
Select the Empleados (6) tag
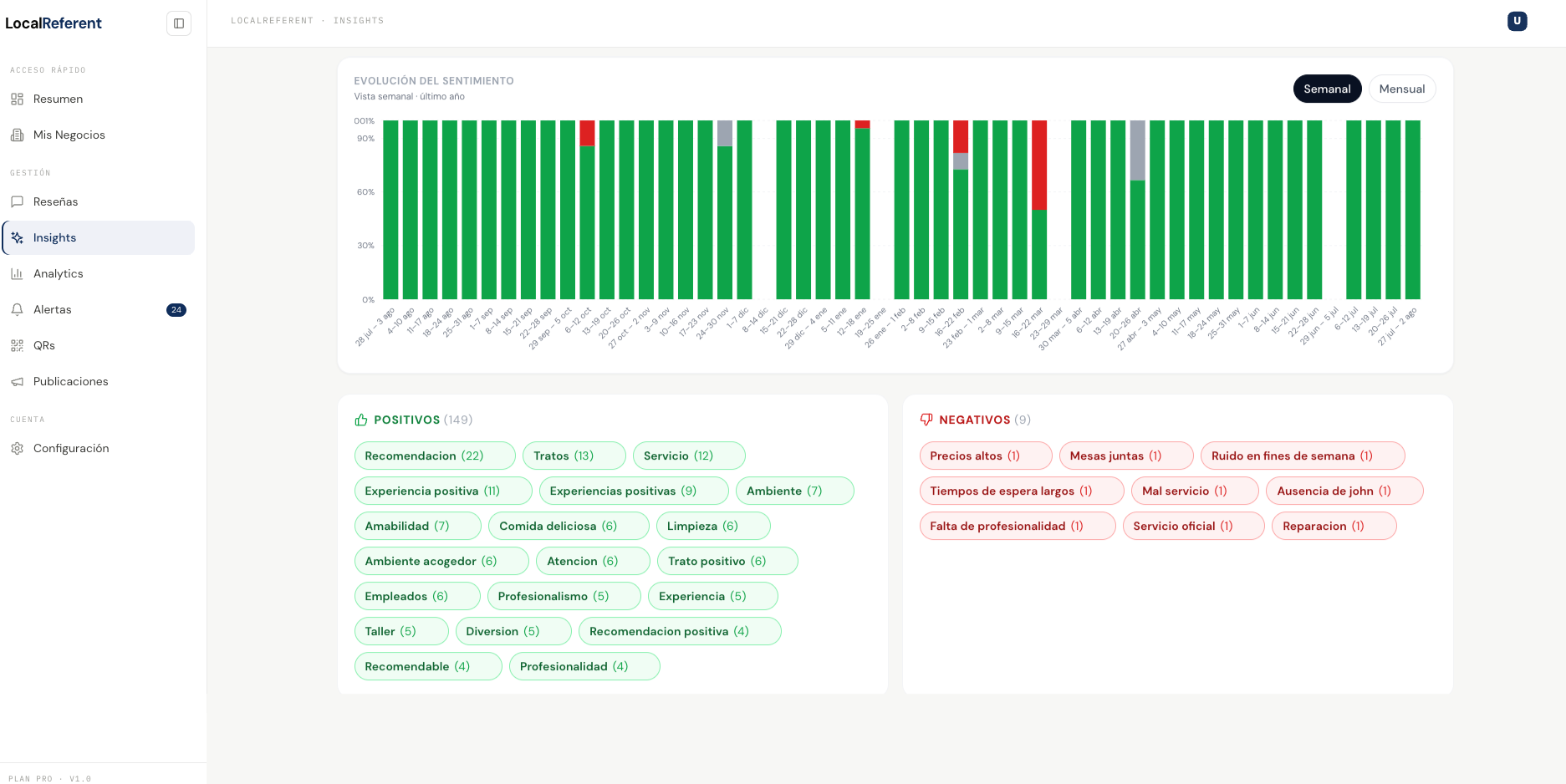[x=417, y=596]
